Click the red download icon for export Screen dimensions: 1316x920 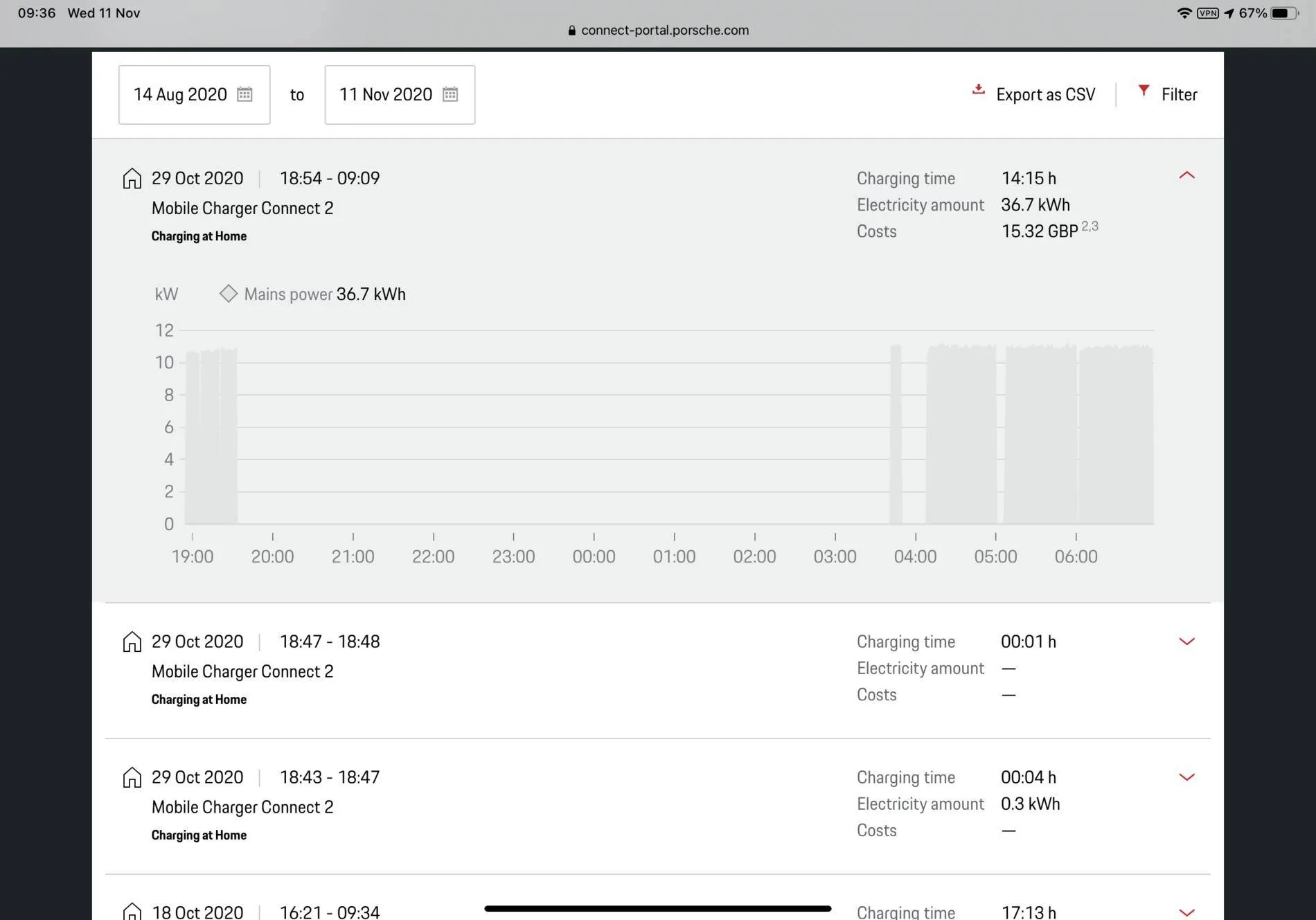(978, 89)
